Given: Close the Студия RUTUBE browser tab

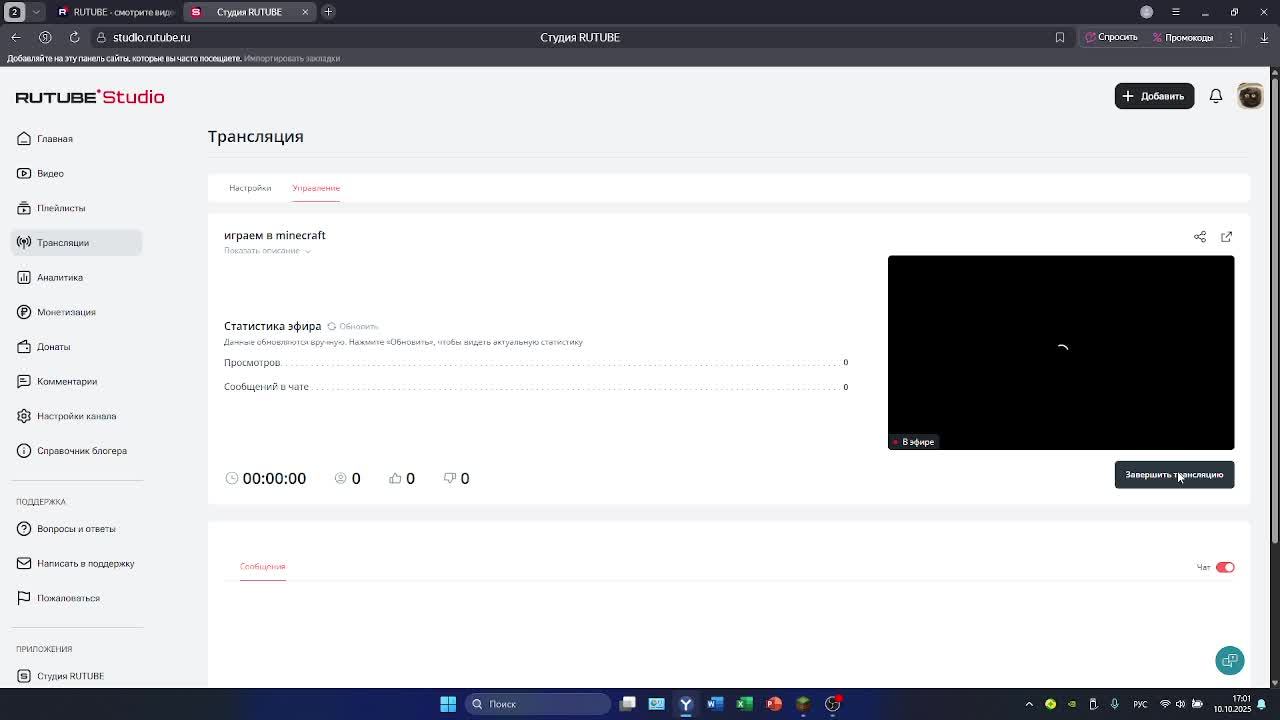Looking at the screenshot, I should click(x=305, y=12).
